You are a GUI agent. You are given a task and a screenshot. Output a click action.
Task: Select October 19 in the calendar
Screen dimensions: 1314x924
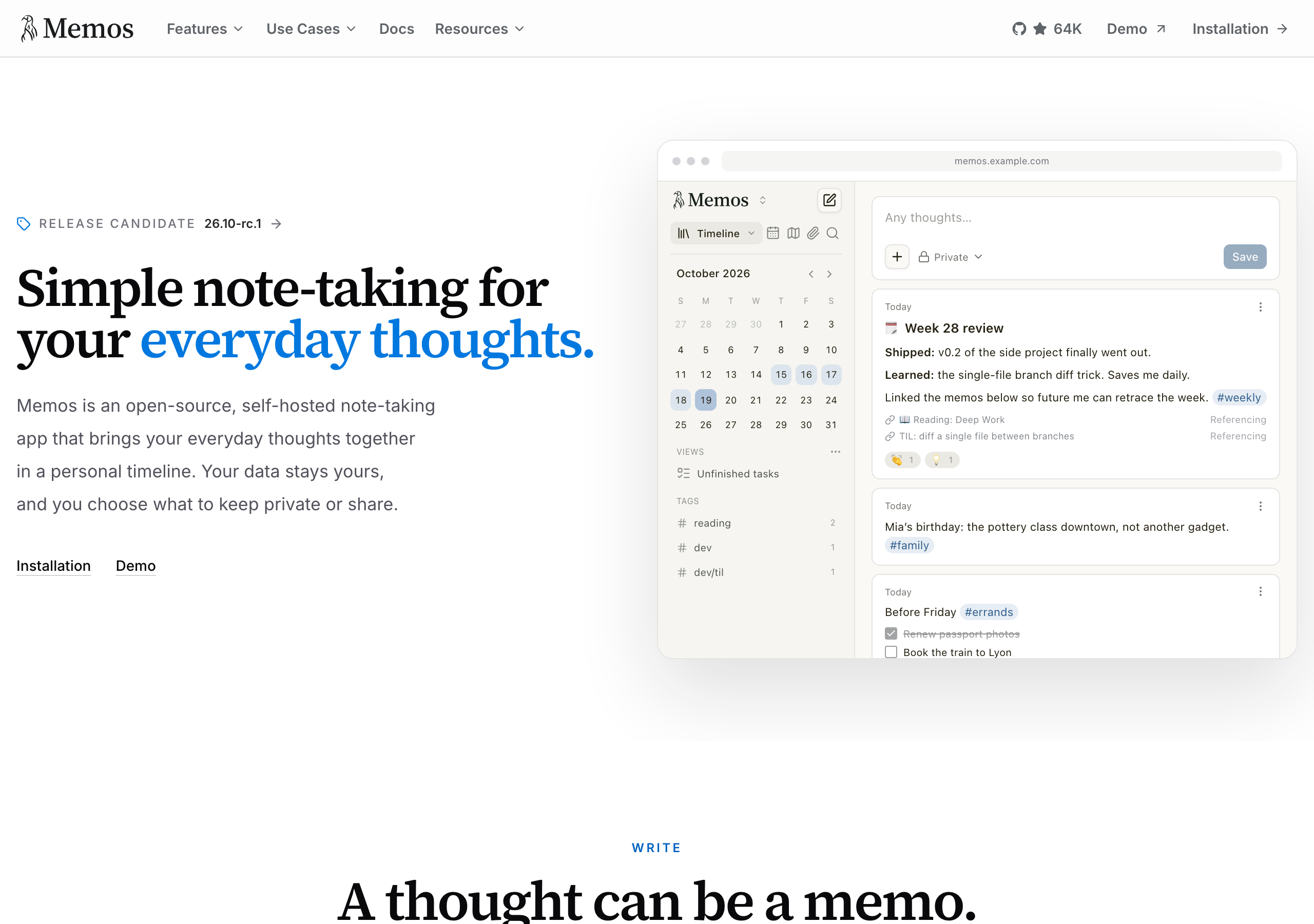pos(706,399)
